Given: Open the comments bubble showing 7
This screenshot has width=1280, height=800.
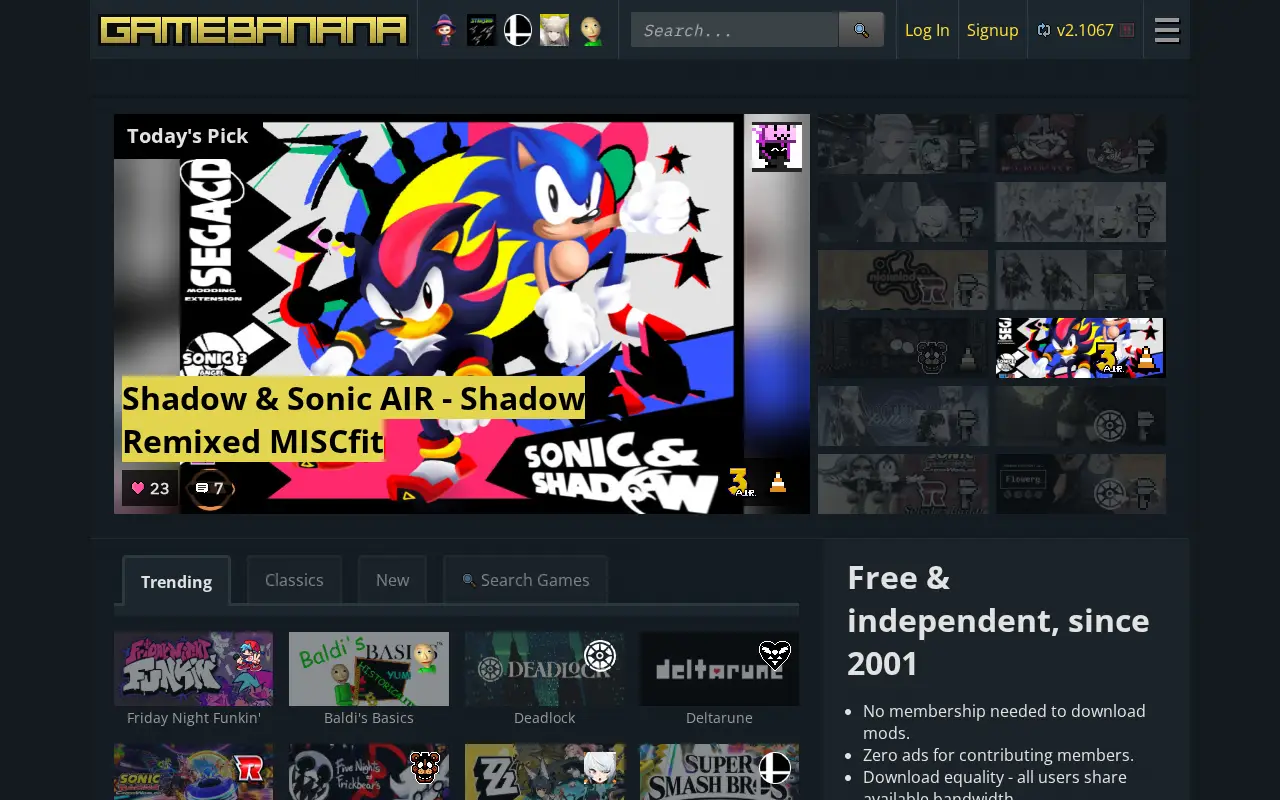Looking at the screenshot, I should click(x=210, y=488).
